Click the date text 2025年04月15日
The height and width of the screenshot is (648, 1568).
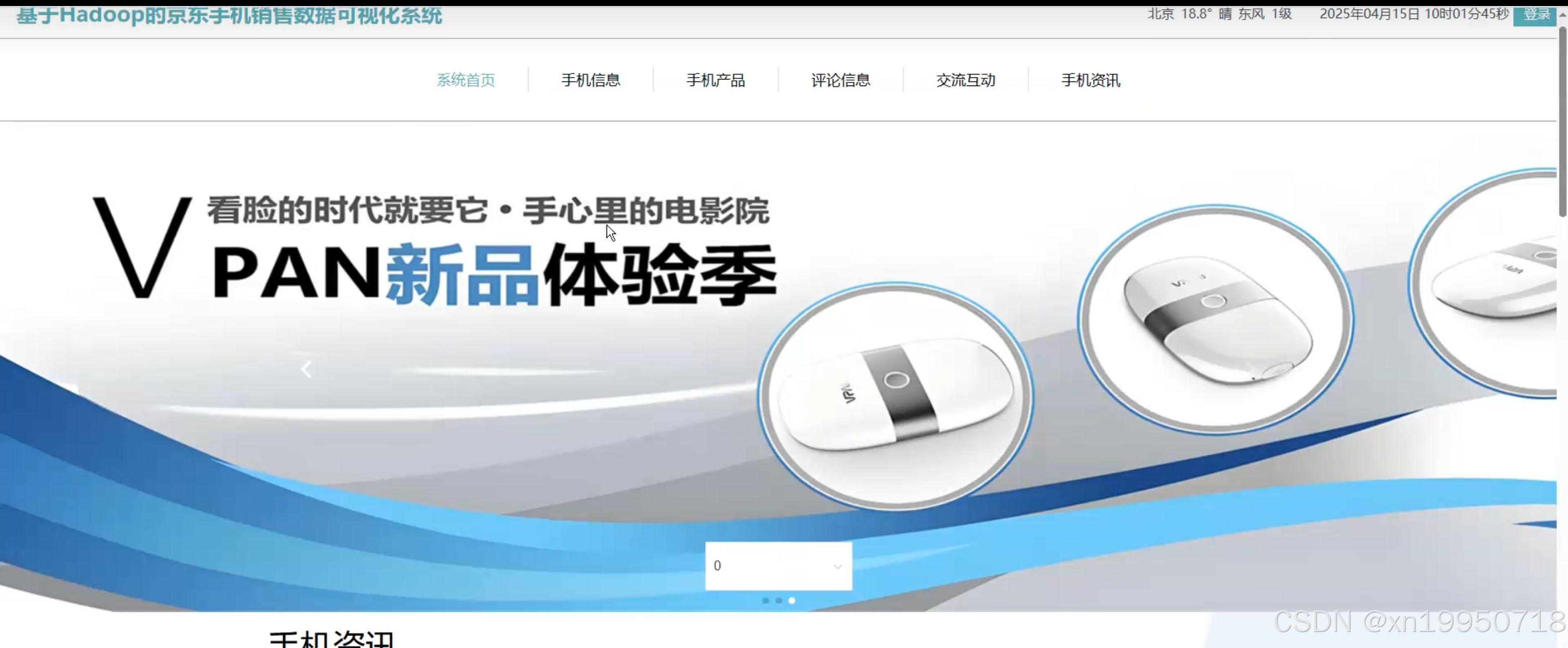(1369, 14)
